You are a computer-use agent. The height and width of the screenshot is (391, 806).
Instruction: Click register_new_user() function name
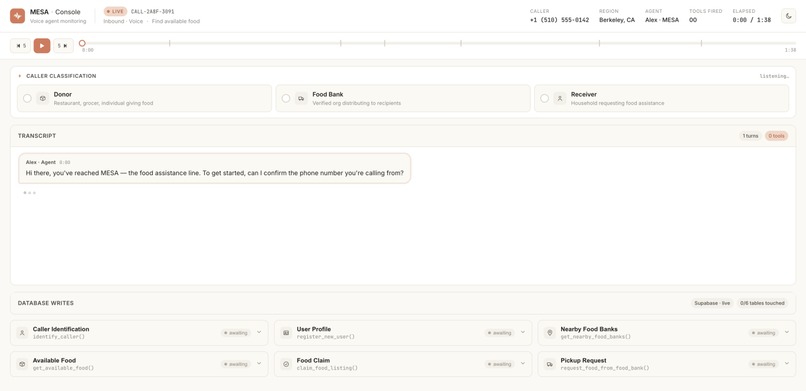pyautogui.click(x=325, y=337)
